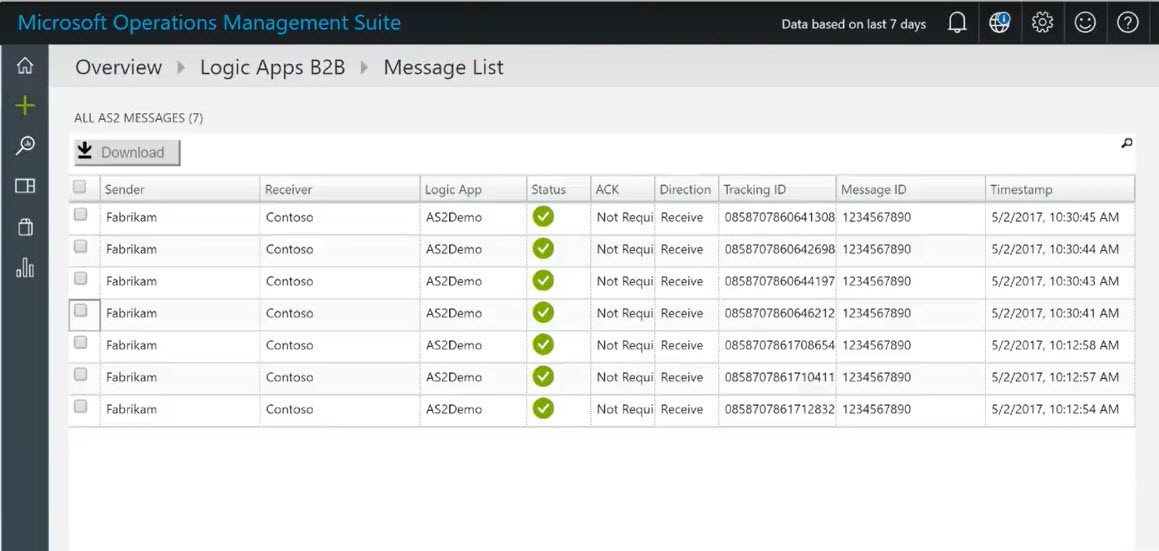The width and height of the screenshot is (1159, 551).
Task: Click status checkmark for 10:12:54 AM row
Action: (543, 408)
